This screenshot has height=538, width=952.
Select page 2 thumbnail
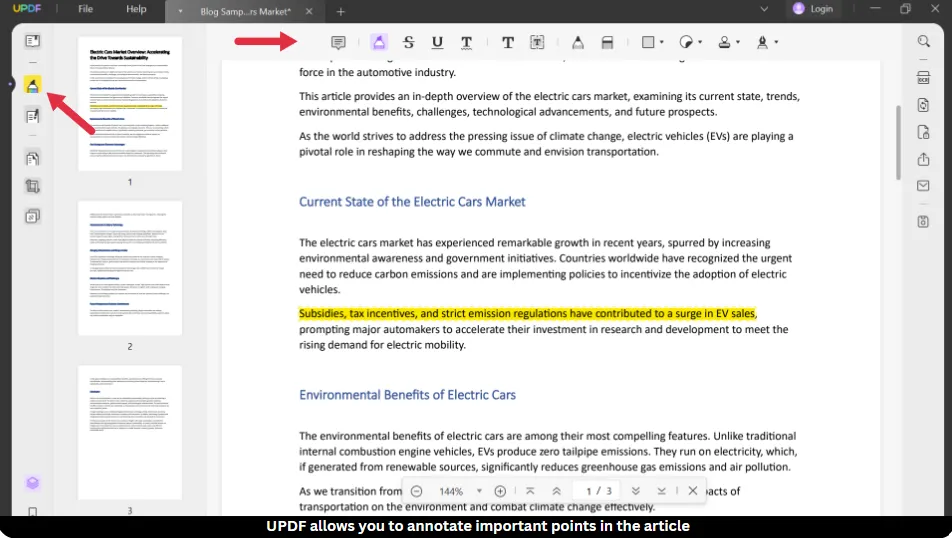(x=130, y=268)
